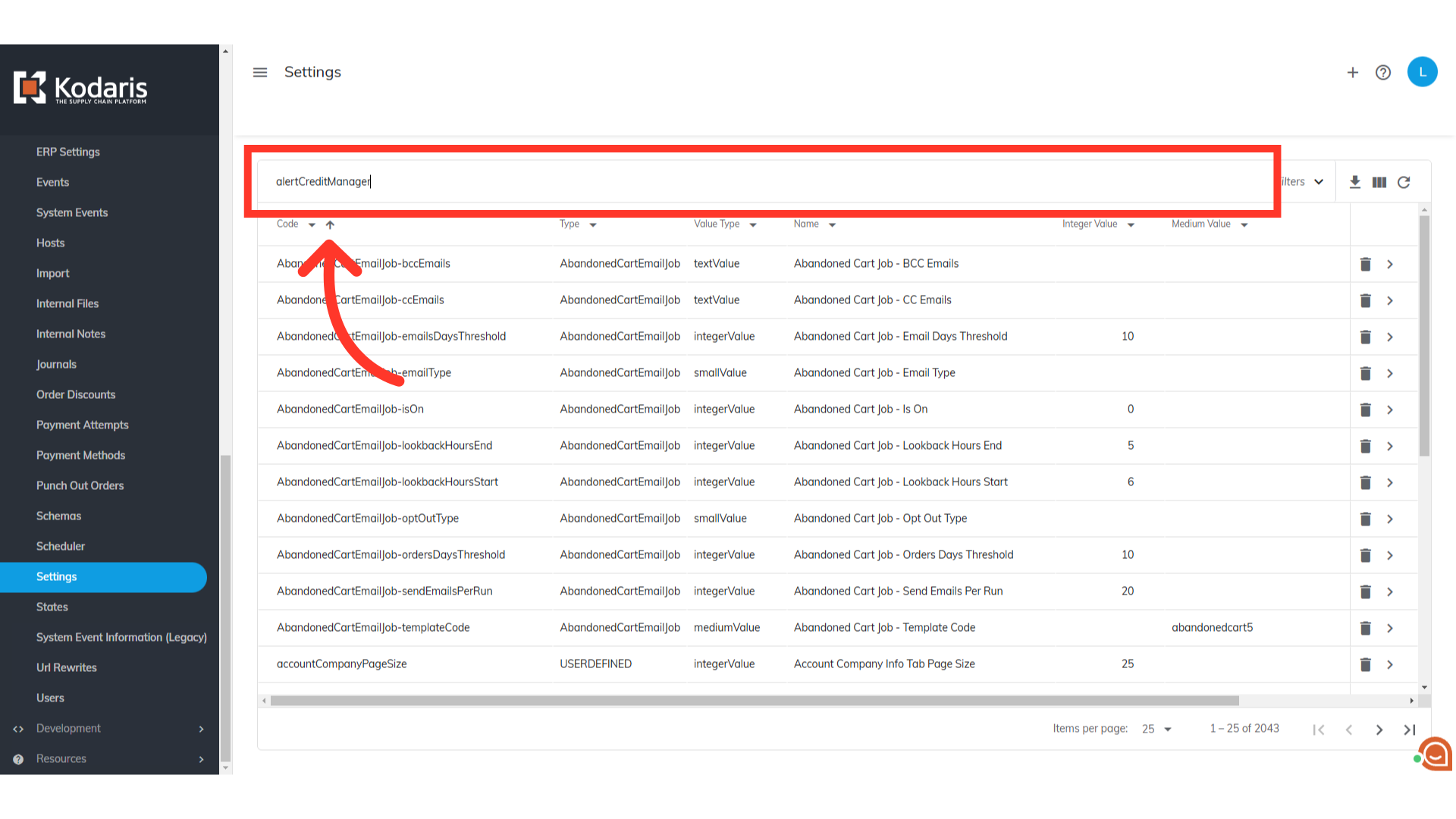
Task: Click the refresh table icon
Action: pos(1404,182)
